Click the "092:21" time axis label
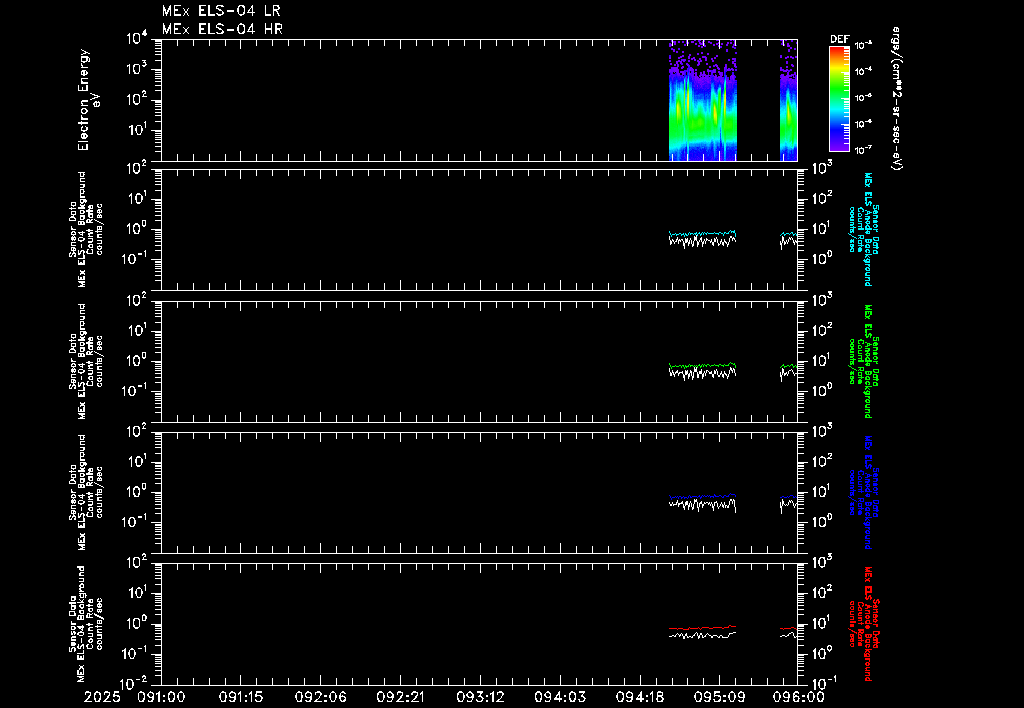 pyautogui.click(x=400, y=697)
